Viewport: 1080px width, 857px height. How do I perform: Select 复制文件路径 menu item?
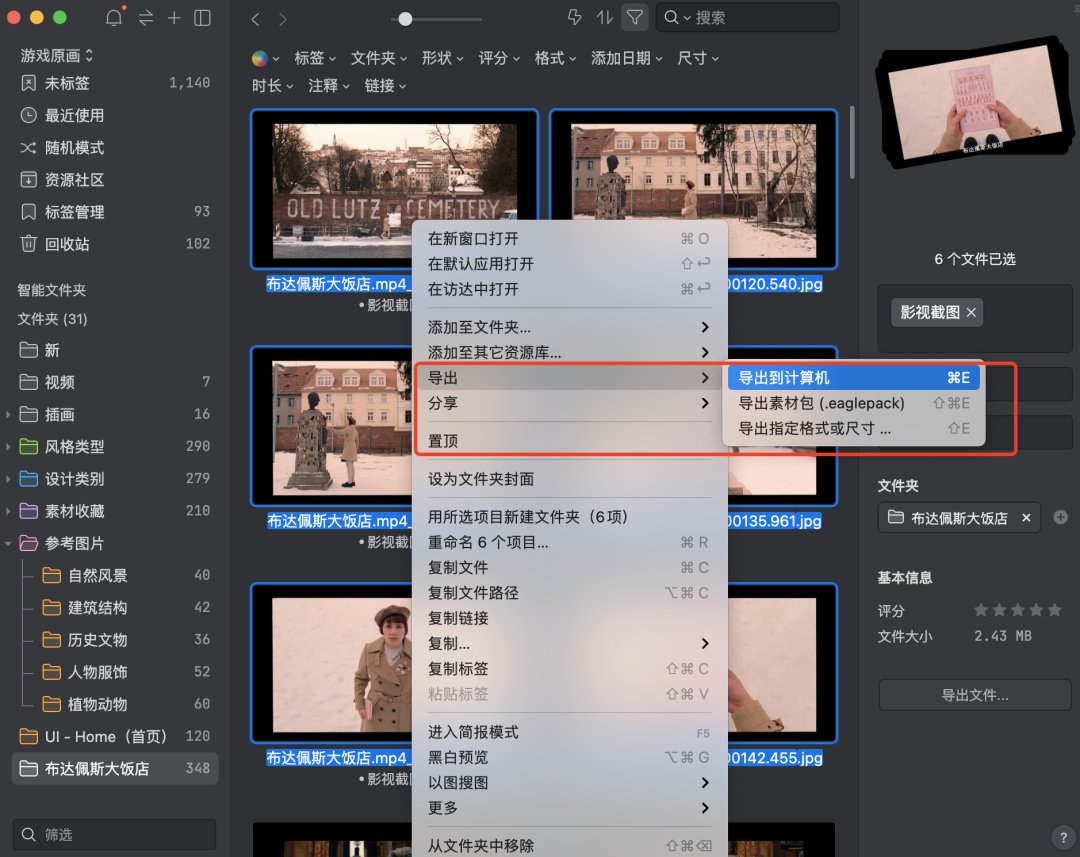(x=569, y=592)
